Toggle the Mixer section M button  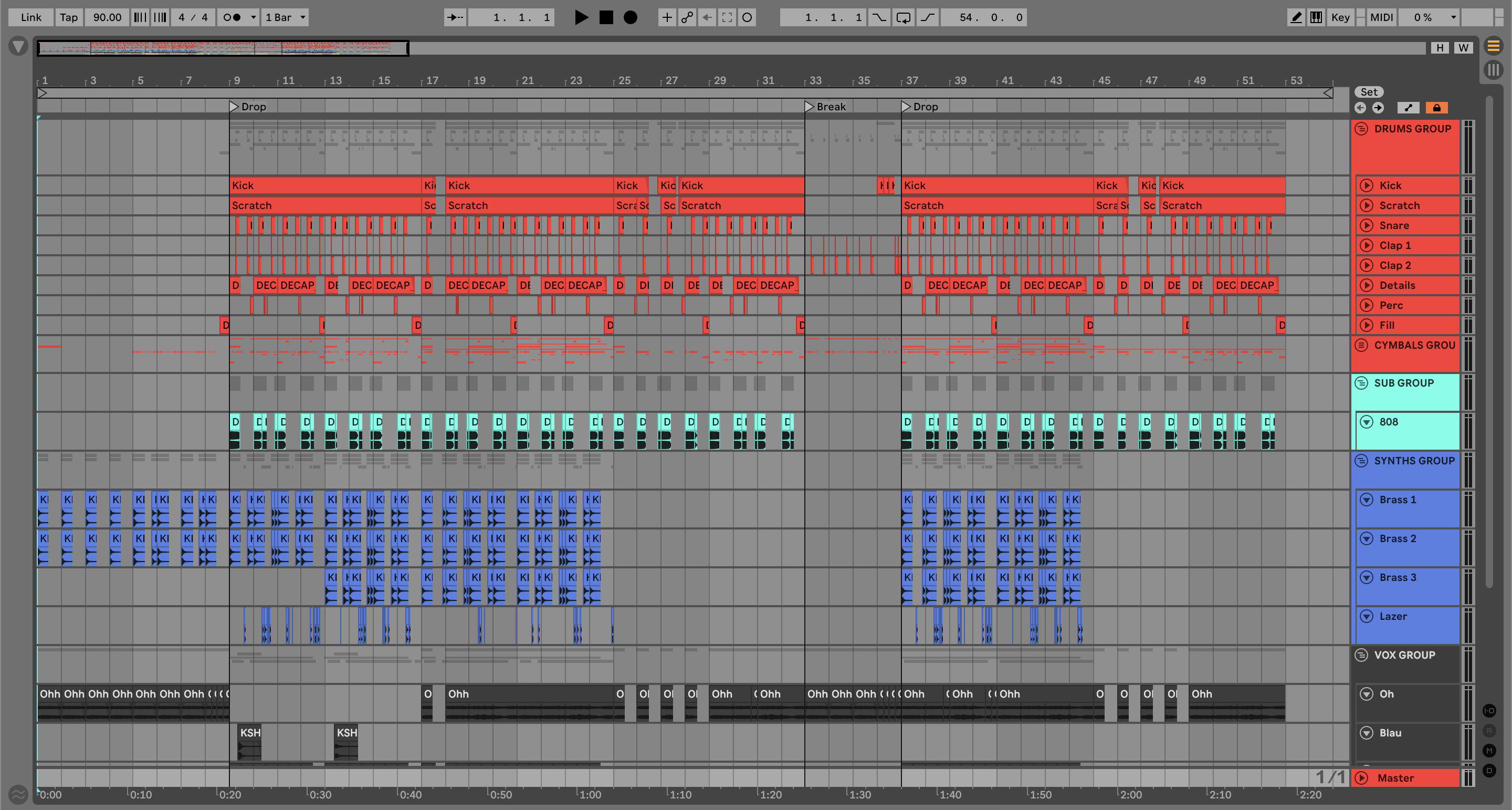click(1489, 750)
